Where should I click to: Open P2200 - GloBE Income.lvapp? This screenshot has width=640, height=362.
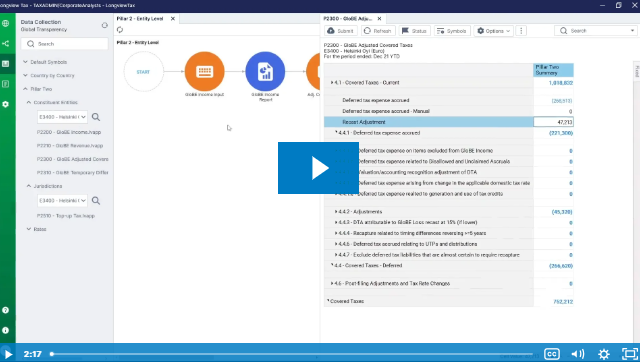69,132
